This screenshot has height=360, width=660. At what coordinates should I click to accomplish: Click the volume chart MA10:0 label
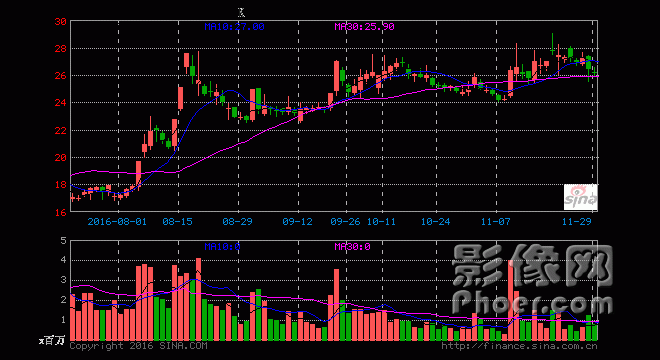pyautogui.click(x=222, y=247)
